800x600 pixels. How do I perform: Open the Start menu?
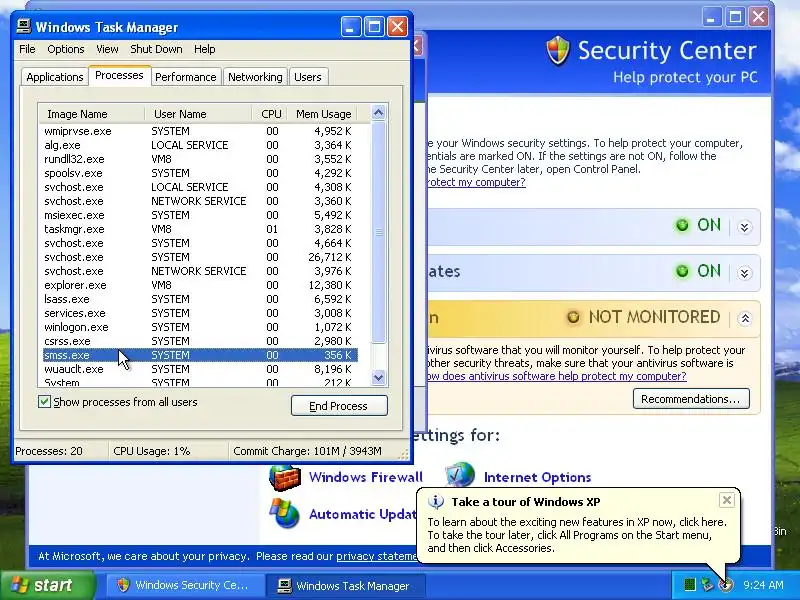click(x=48, y=585)
